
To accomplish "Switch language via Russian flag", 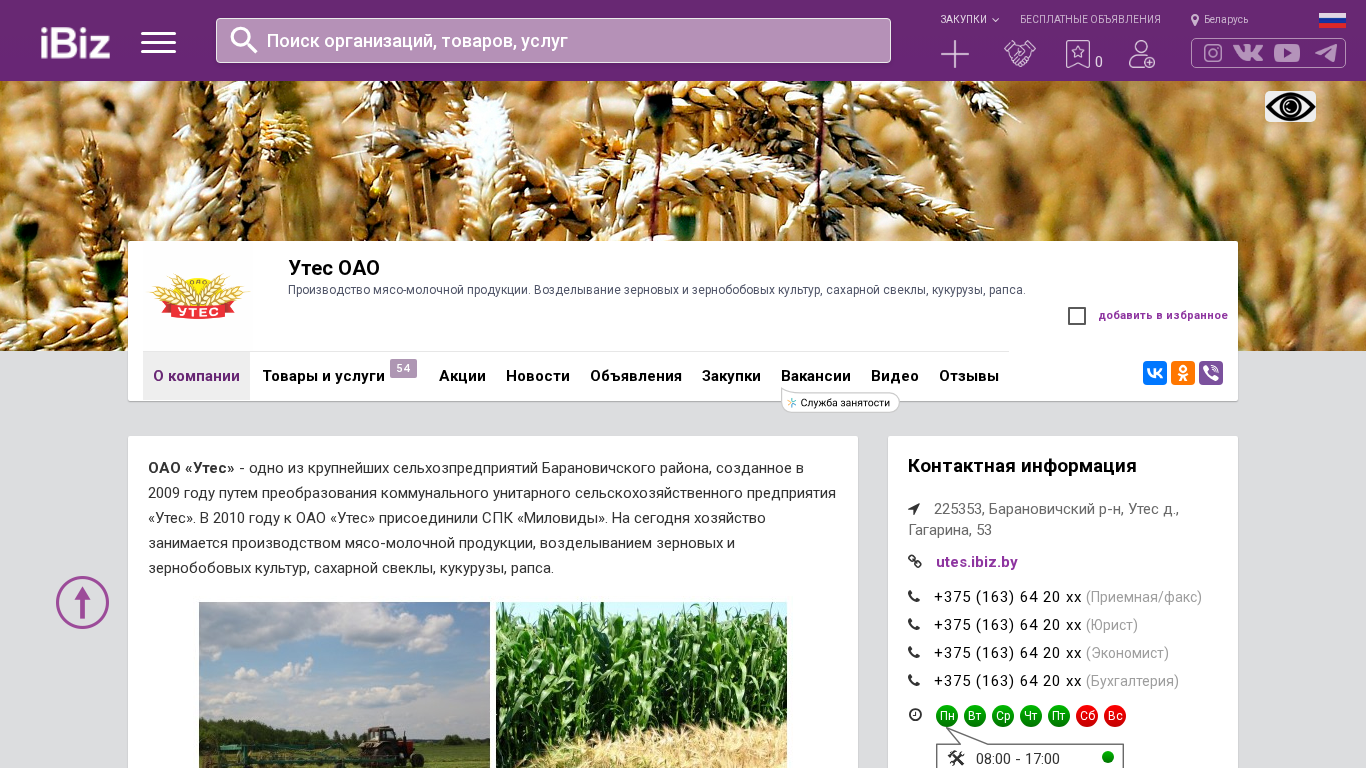I will [1332, 20].
